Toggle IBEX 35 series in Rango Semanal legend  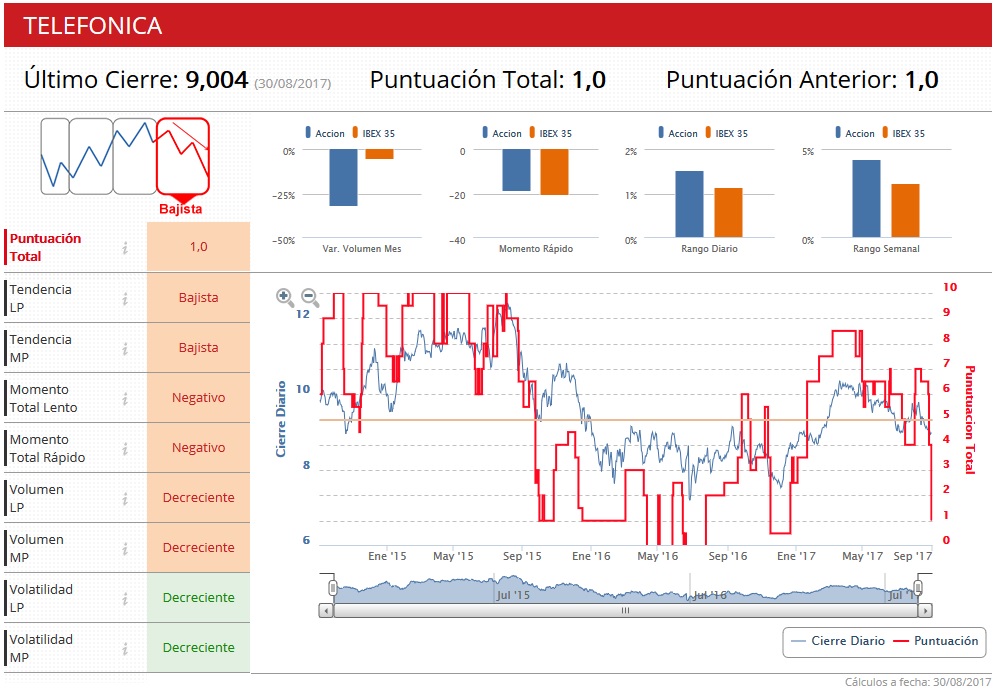(904, 133)
